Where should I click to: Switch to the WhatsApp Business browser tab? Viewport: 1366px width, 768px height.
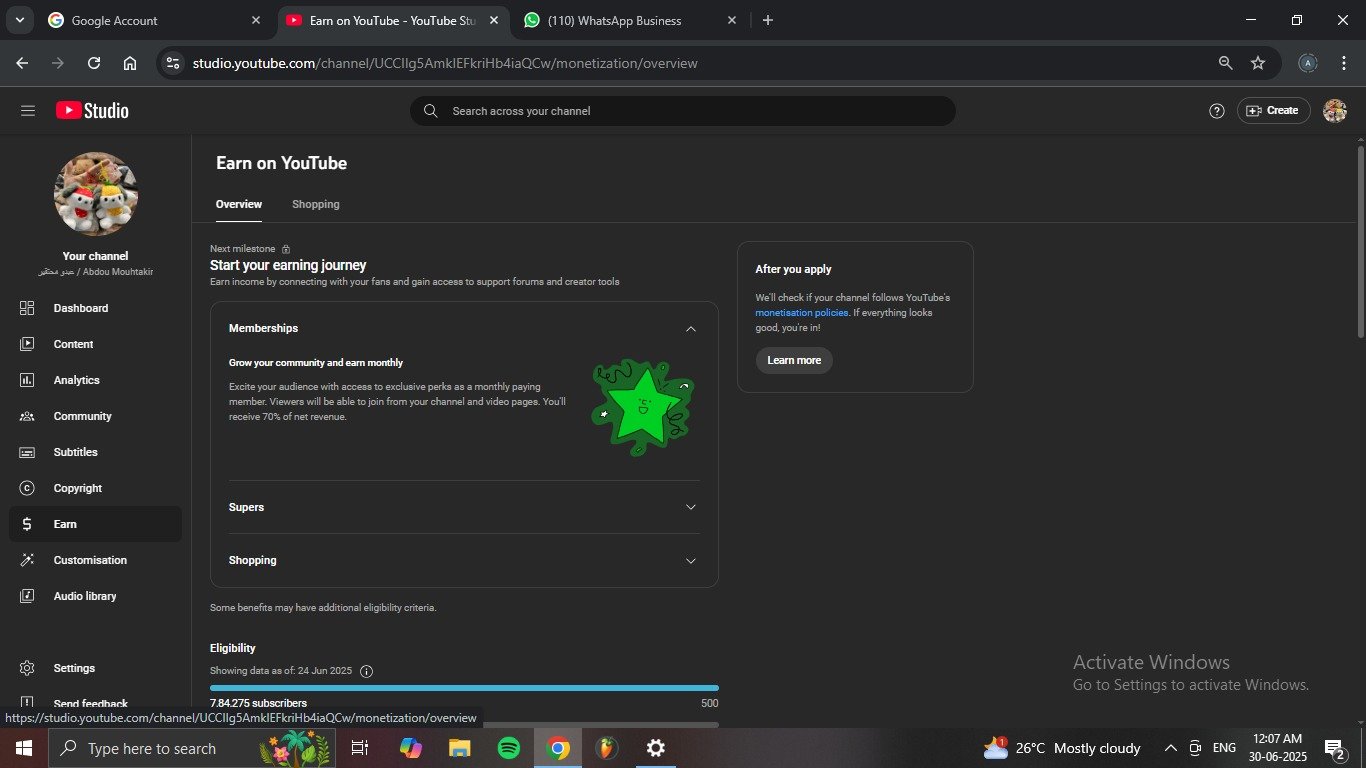[x=630, y=20]
